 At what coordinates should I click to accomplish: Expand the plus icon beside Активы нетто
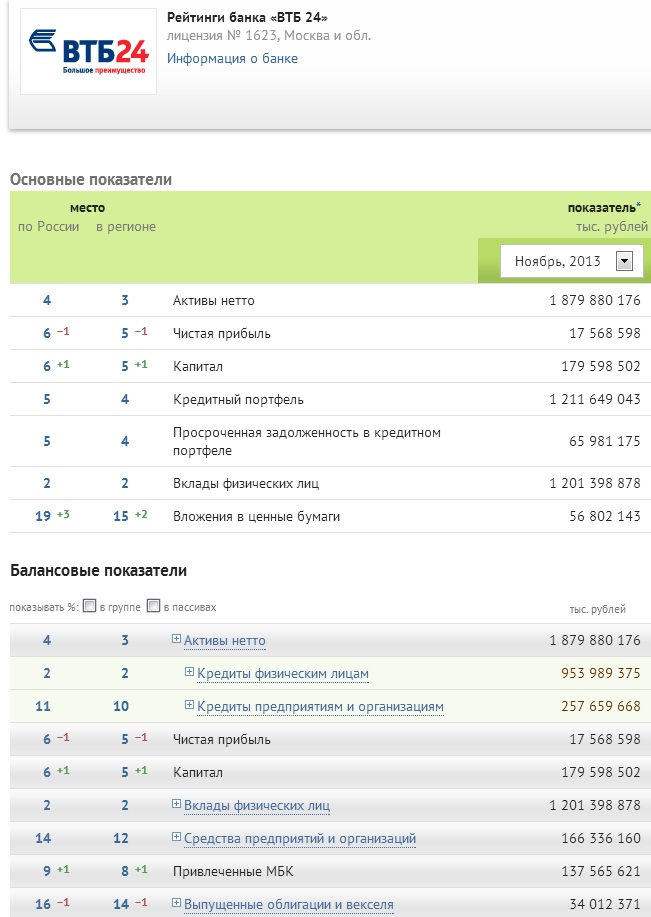177,639
